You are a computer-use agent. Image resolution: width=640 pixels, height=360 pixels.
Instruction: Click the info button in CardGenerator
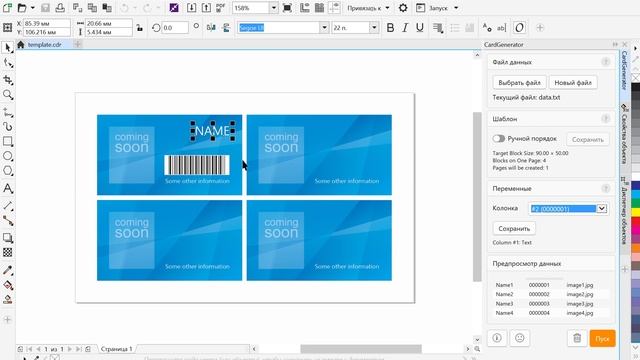coord(497,338)
